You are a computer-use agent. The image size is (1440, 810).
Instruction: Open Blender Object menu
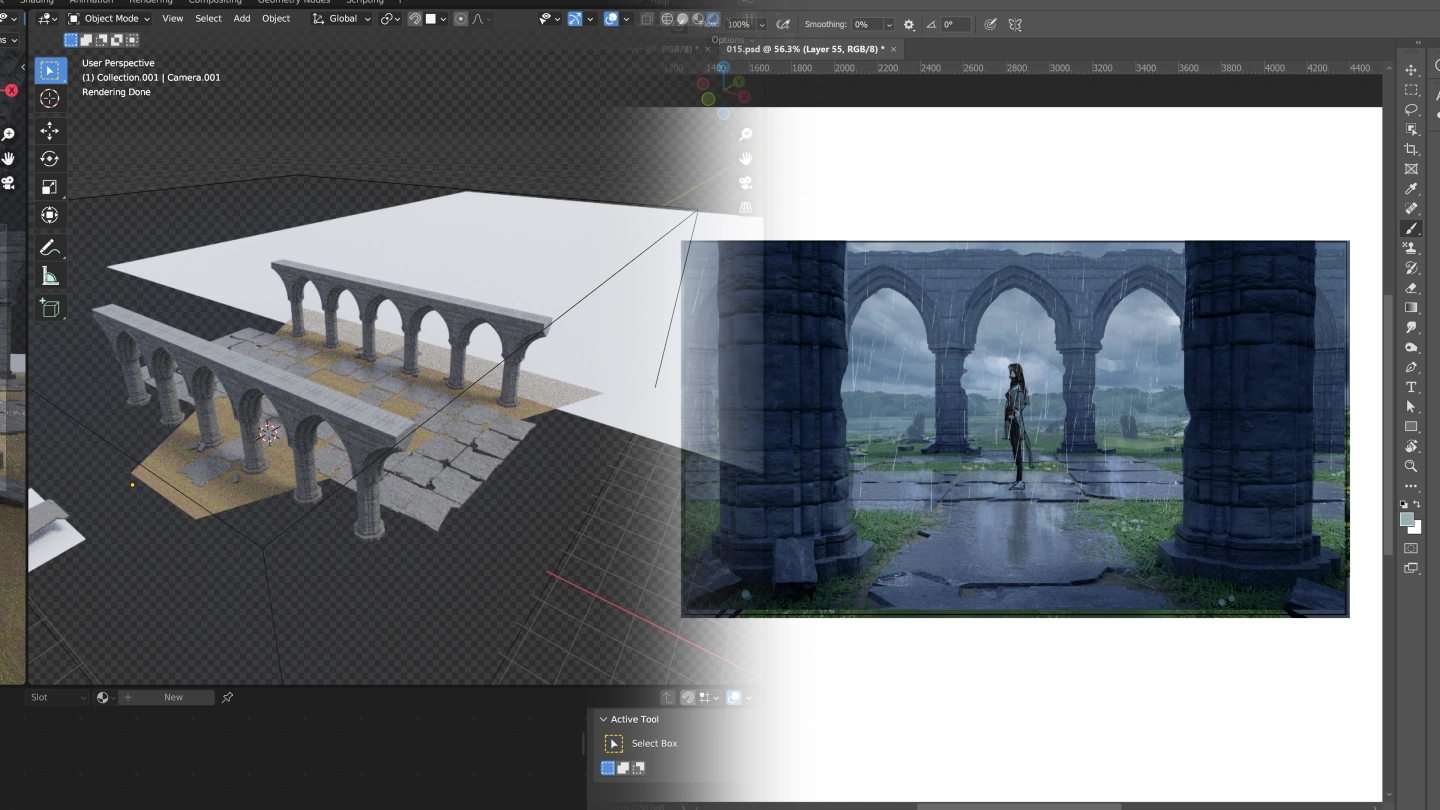[276, 19]
